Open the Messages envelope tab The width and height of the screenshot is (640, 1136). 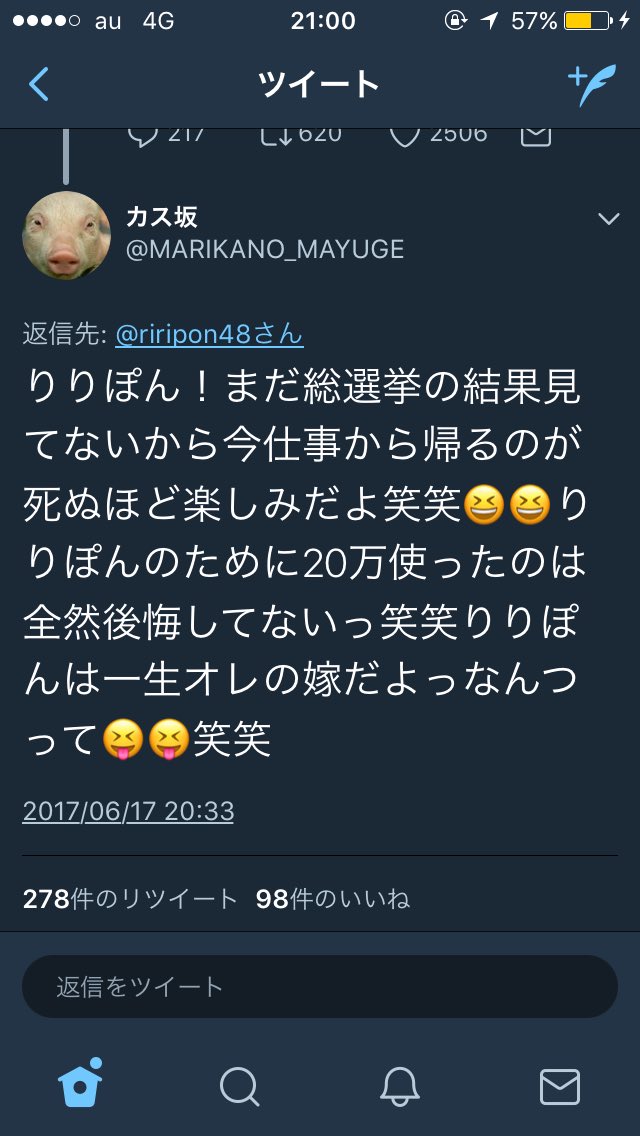[x=560, y=1087]
